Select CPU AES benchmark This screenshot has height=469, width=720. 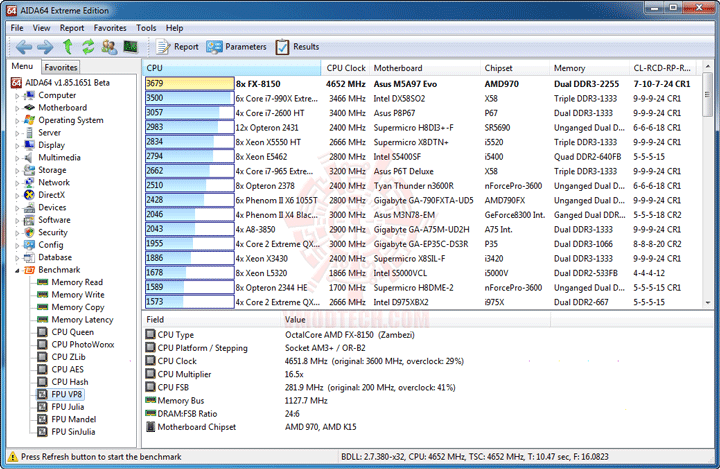tap(68, 369)
